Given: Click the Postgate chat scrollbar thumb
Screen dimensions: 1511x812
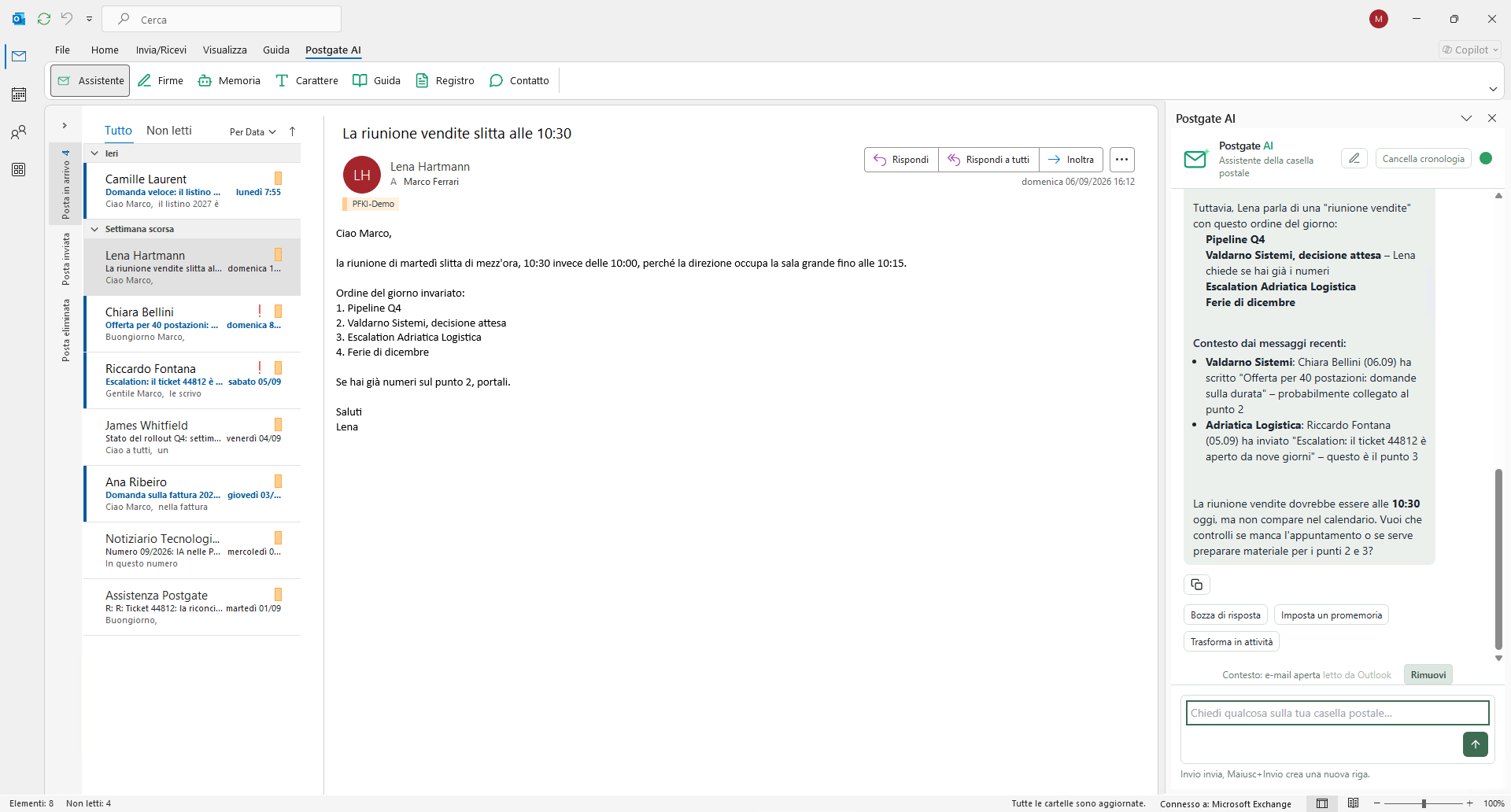Looking at the screenshot, I should [x=1498, y=559].
